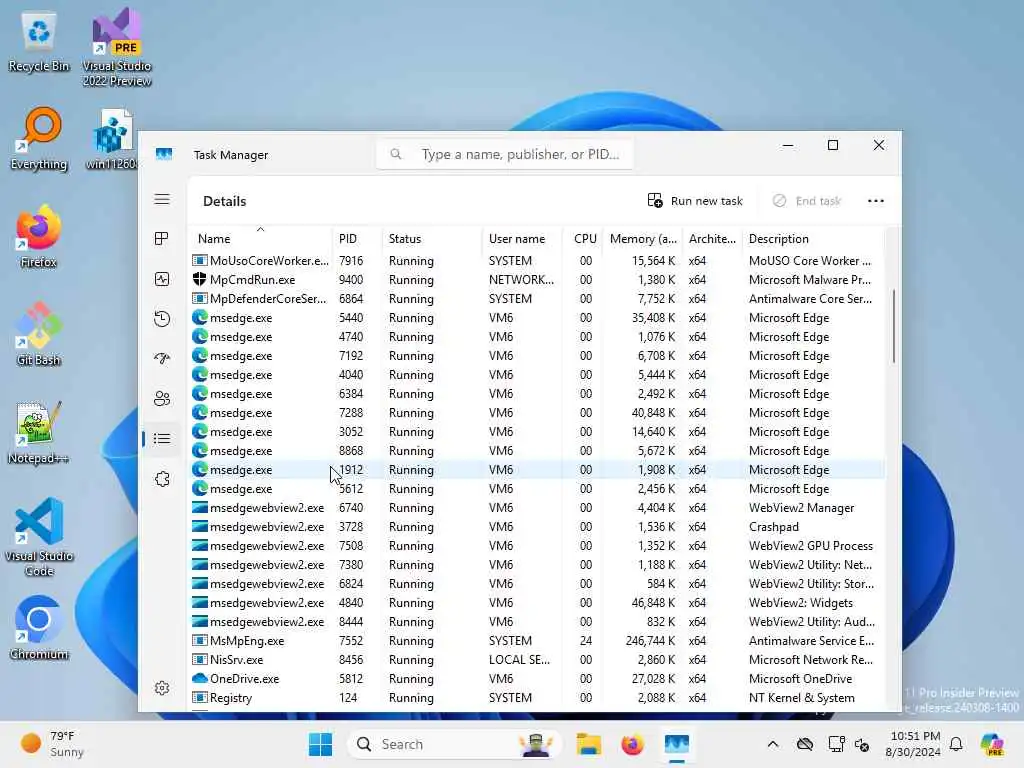Viewport: 1024px width, 768px height.
Task: Sort by the PID column header
Action: (357, 238)
